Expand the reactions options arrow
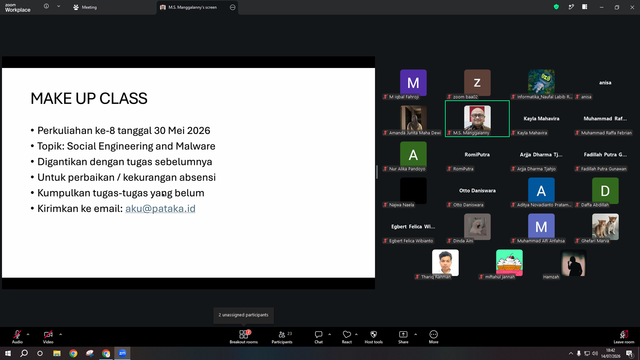 click(x=356, y=334)
